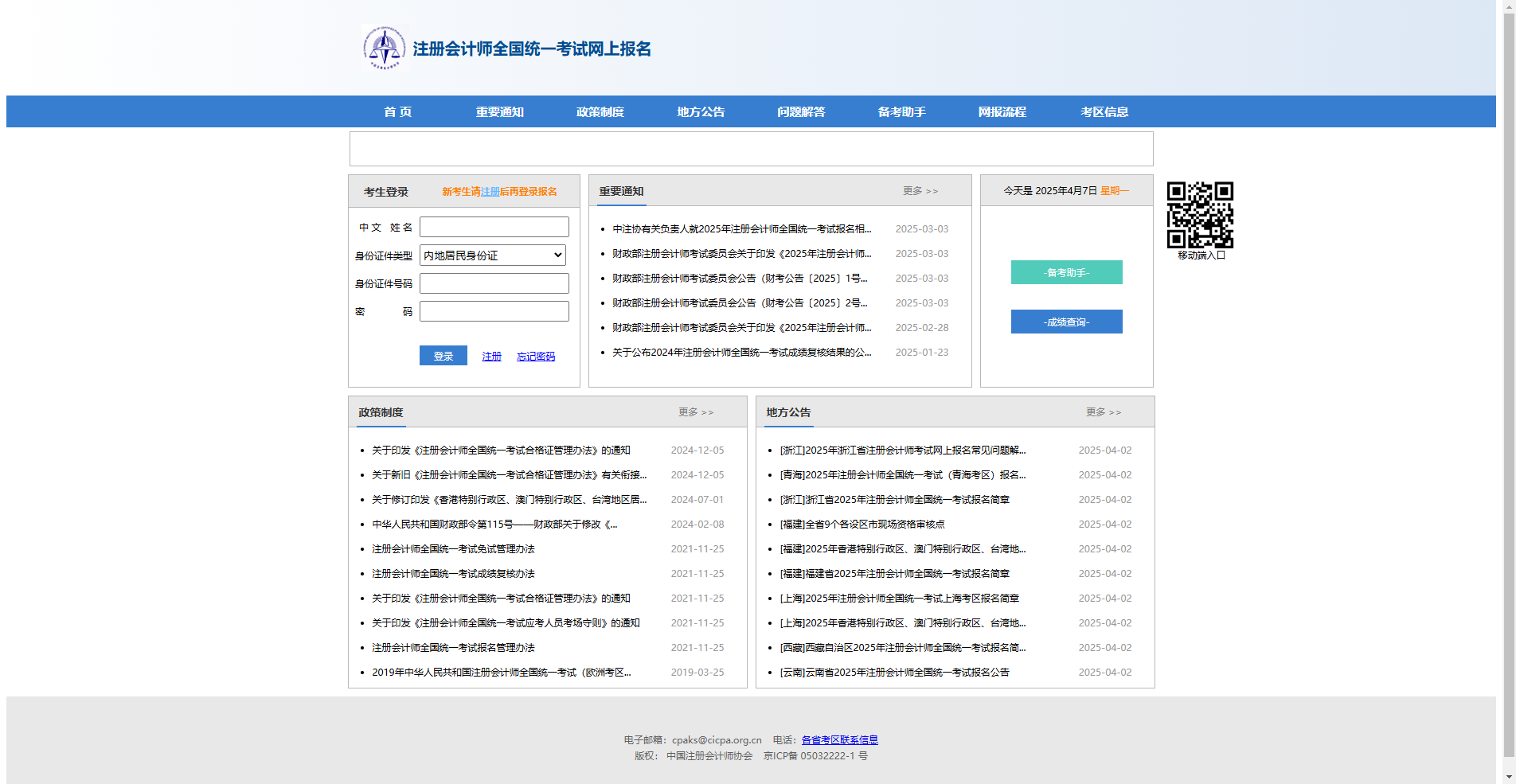Click the CPA exam site logo icon

coord(385,47)
